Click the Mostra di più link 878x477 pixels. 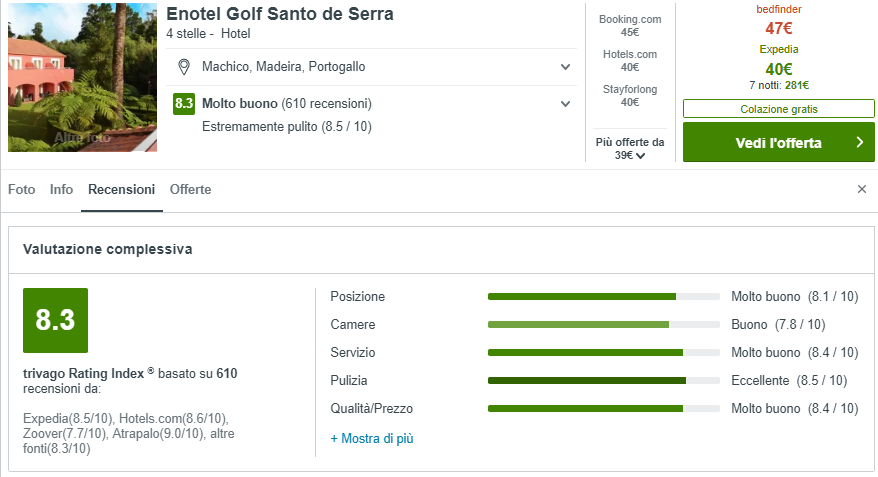(x=371, y=438)
